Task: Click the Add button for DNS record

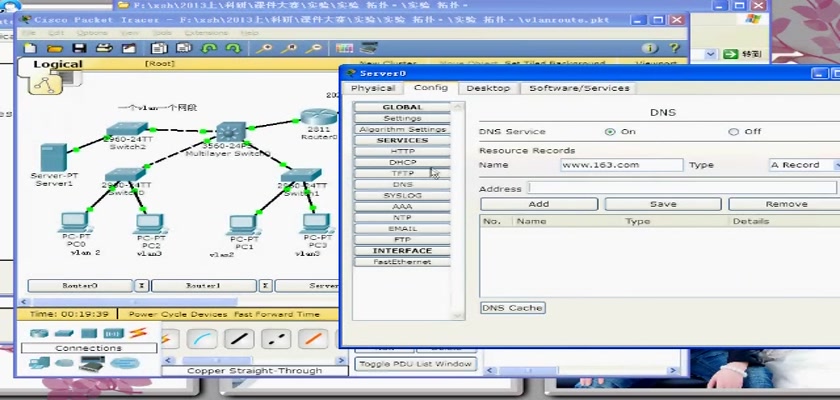Action: 539,204
